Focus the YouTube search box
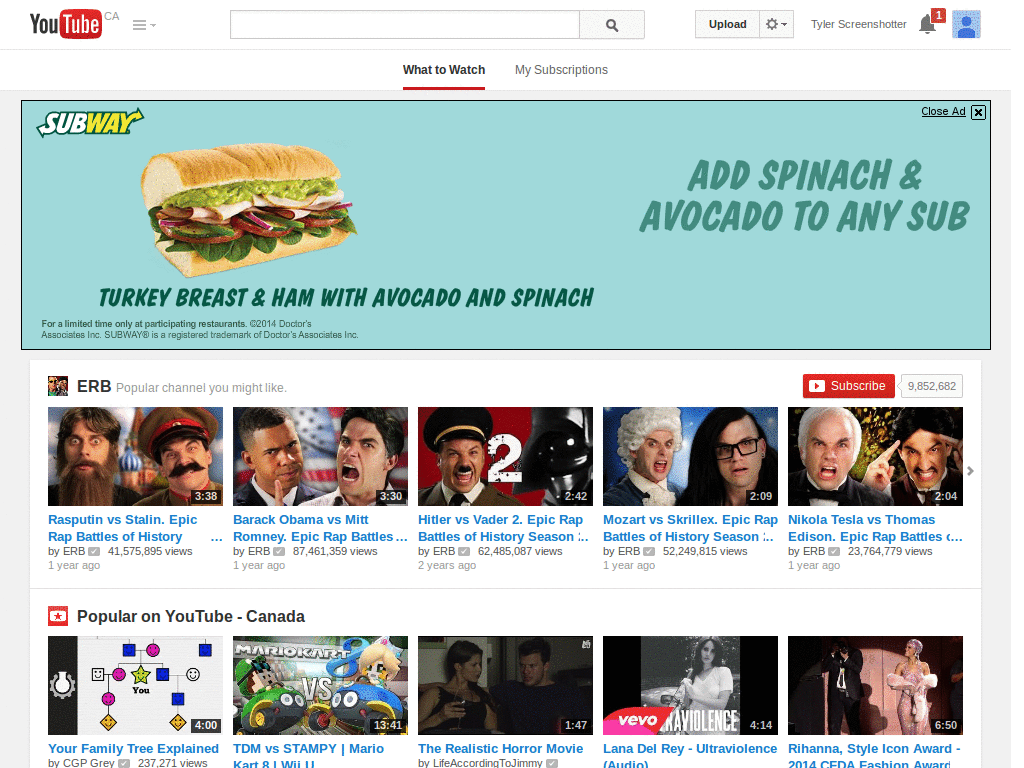The width and height of the screenshot is (1024, 768). click(404, 25)
